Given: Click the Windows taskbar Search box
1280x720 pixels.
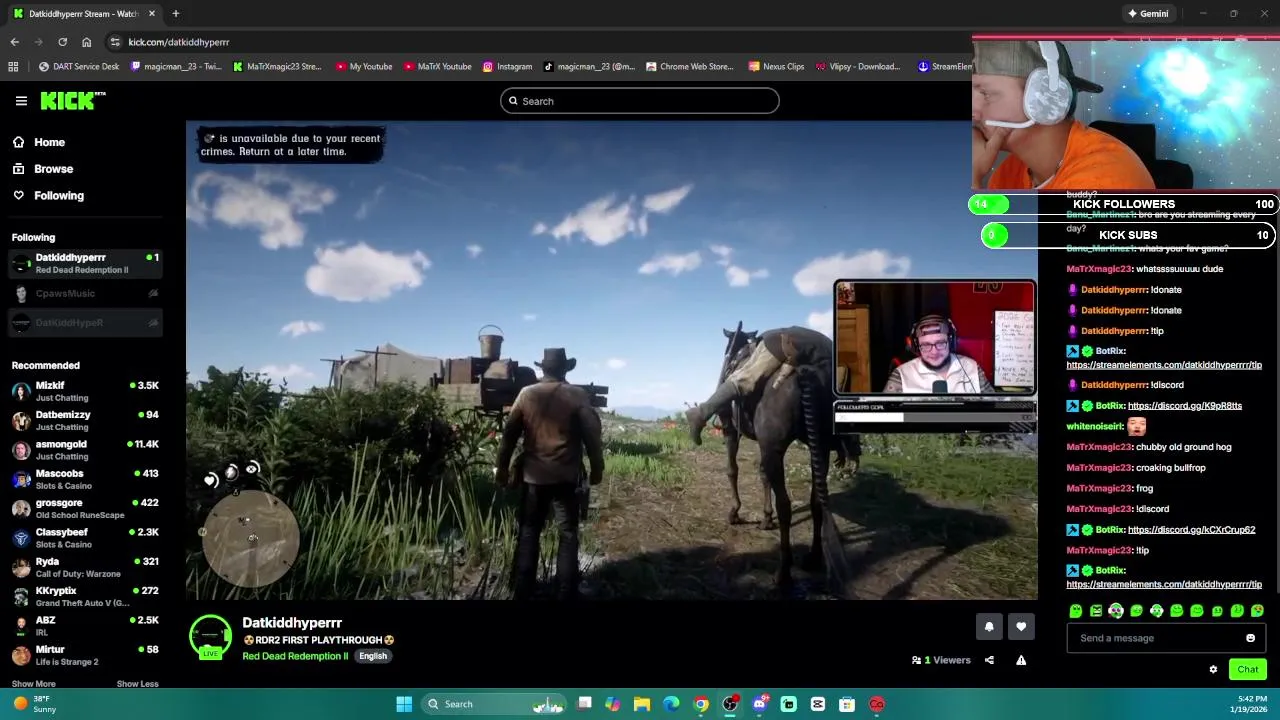Looking at the screenshot, I should click(495, 704).
